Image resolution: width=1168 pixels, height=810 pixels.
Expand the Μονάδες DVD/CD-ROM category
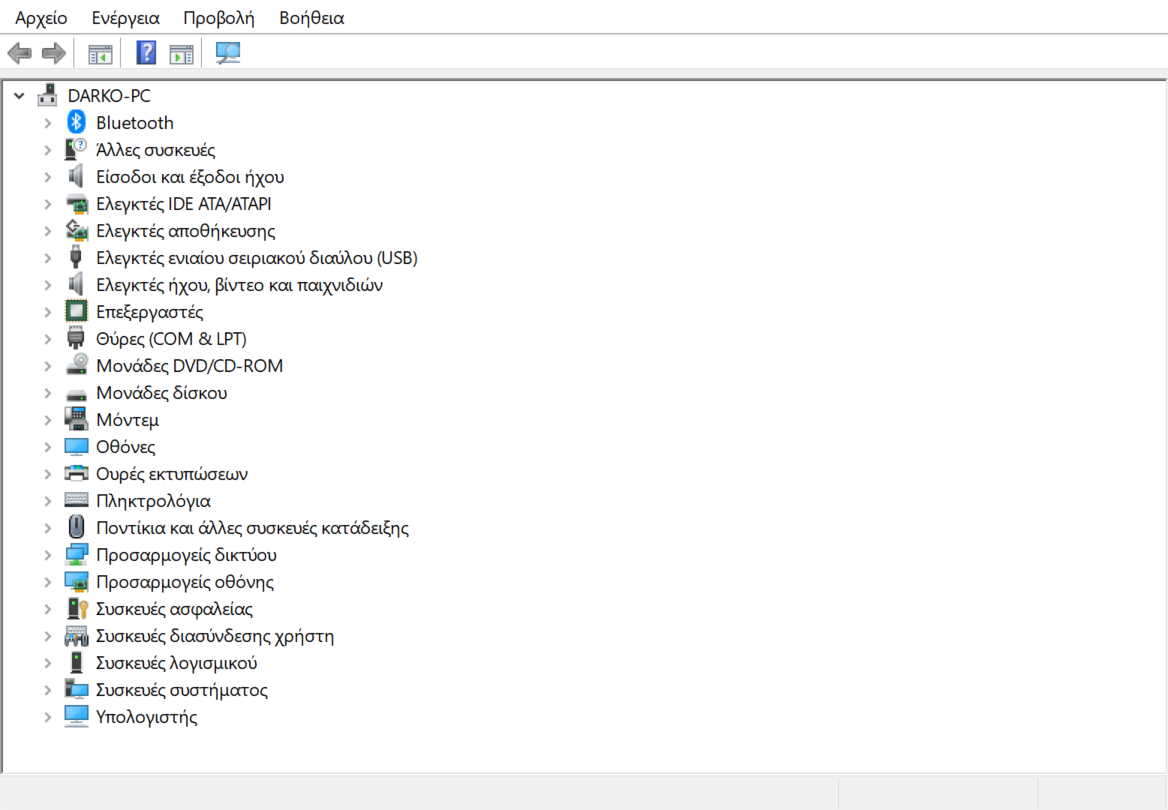pos(48,366)
